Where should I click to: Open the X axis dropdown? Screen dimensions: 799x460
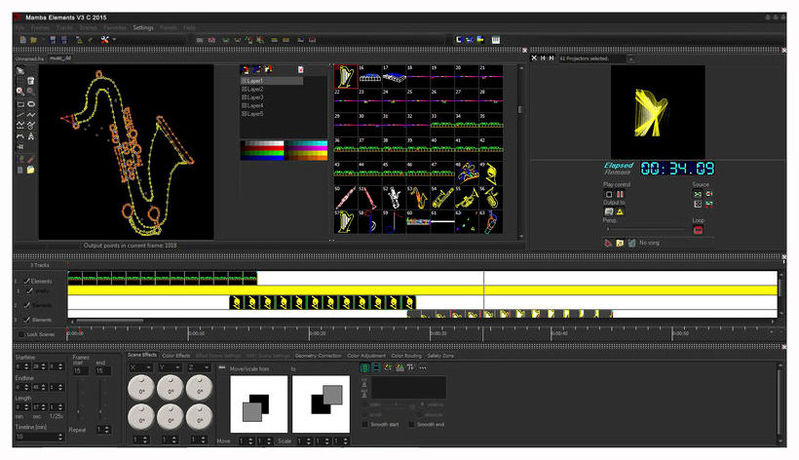[x=141, y=367]
